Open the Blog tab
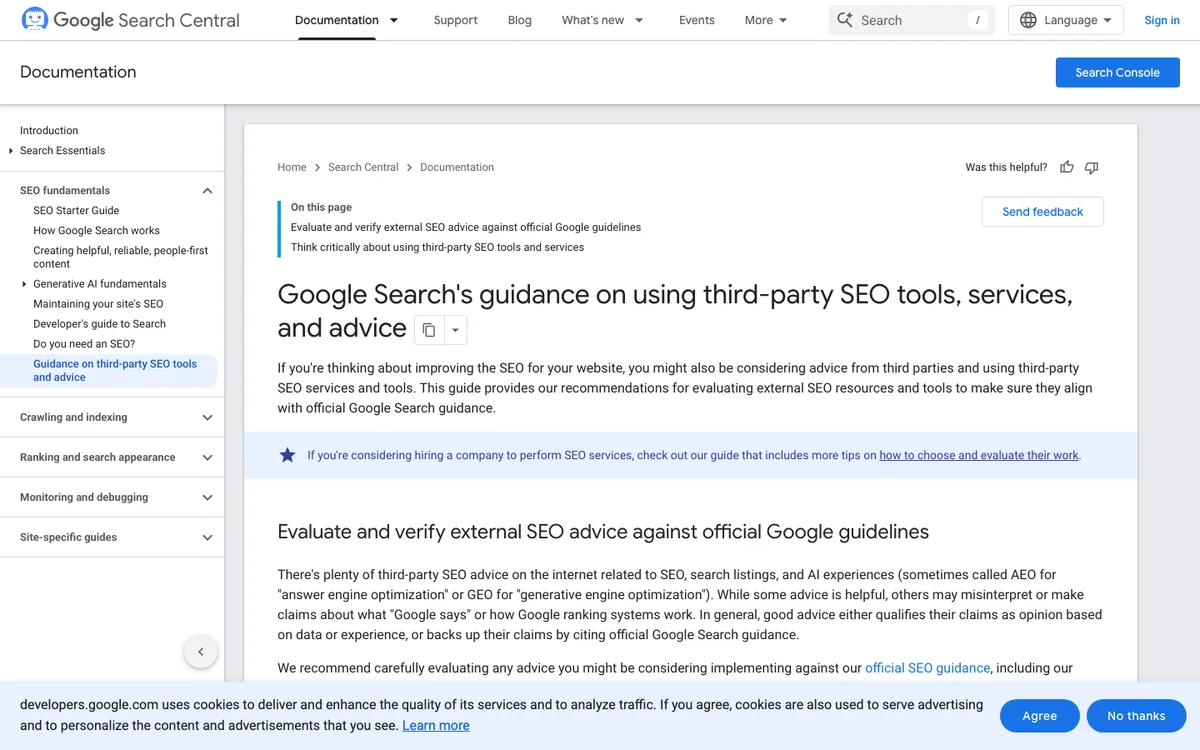 pos(520,20)
